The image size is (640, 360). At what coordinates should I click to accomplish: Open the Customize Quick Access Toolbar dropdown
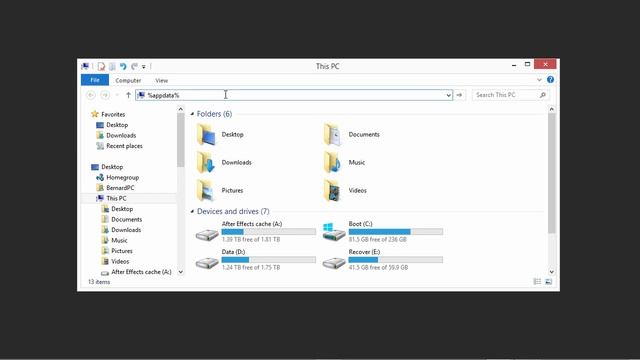coord(144,67)
